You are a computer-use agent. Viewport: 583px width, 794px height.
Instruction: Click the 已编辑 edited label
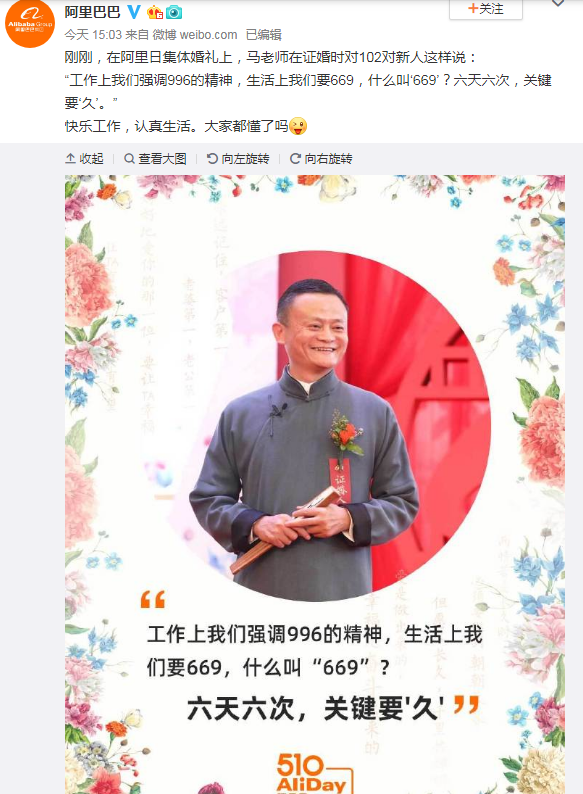[x=263, y=34]
